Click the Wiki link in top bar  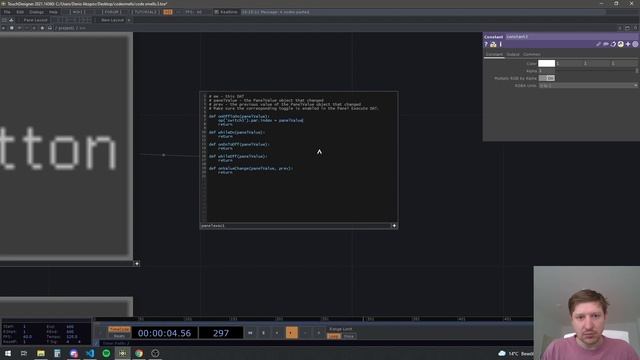coord(77,12)
